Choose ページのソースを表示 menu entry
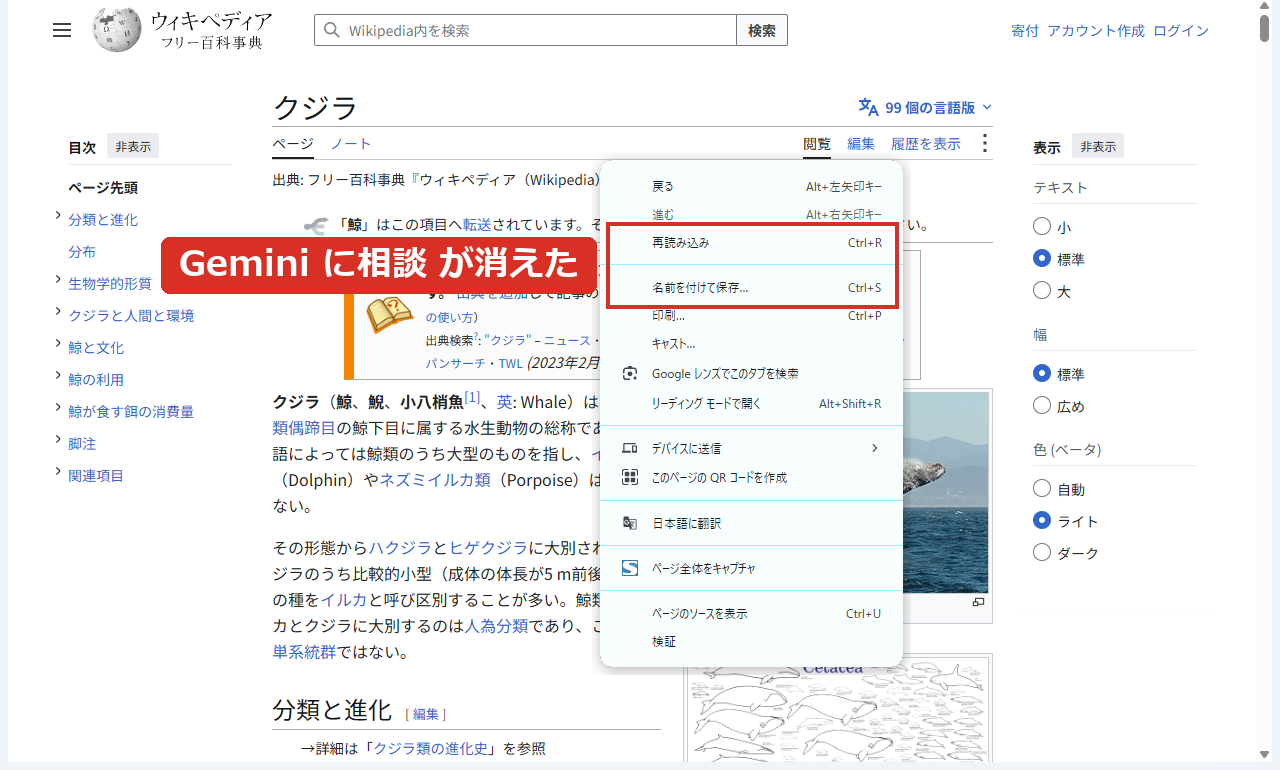Viewport: 1280px width, 770px height. click(751, 614)
